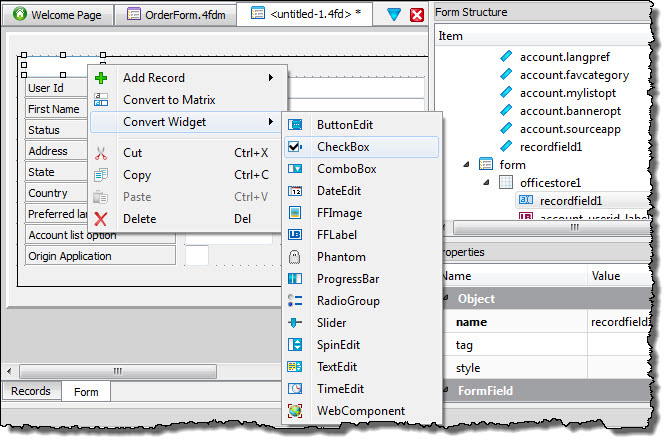
Task: Click the ProgressBar widget icon
Action: [x=295, y=279]
